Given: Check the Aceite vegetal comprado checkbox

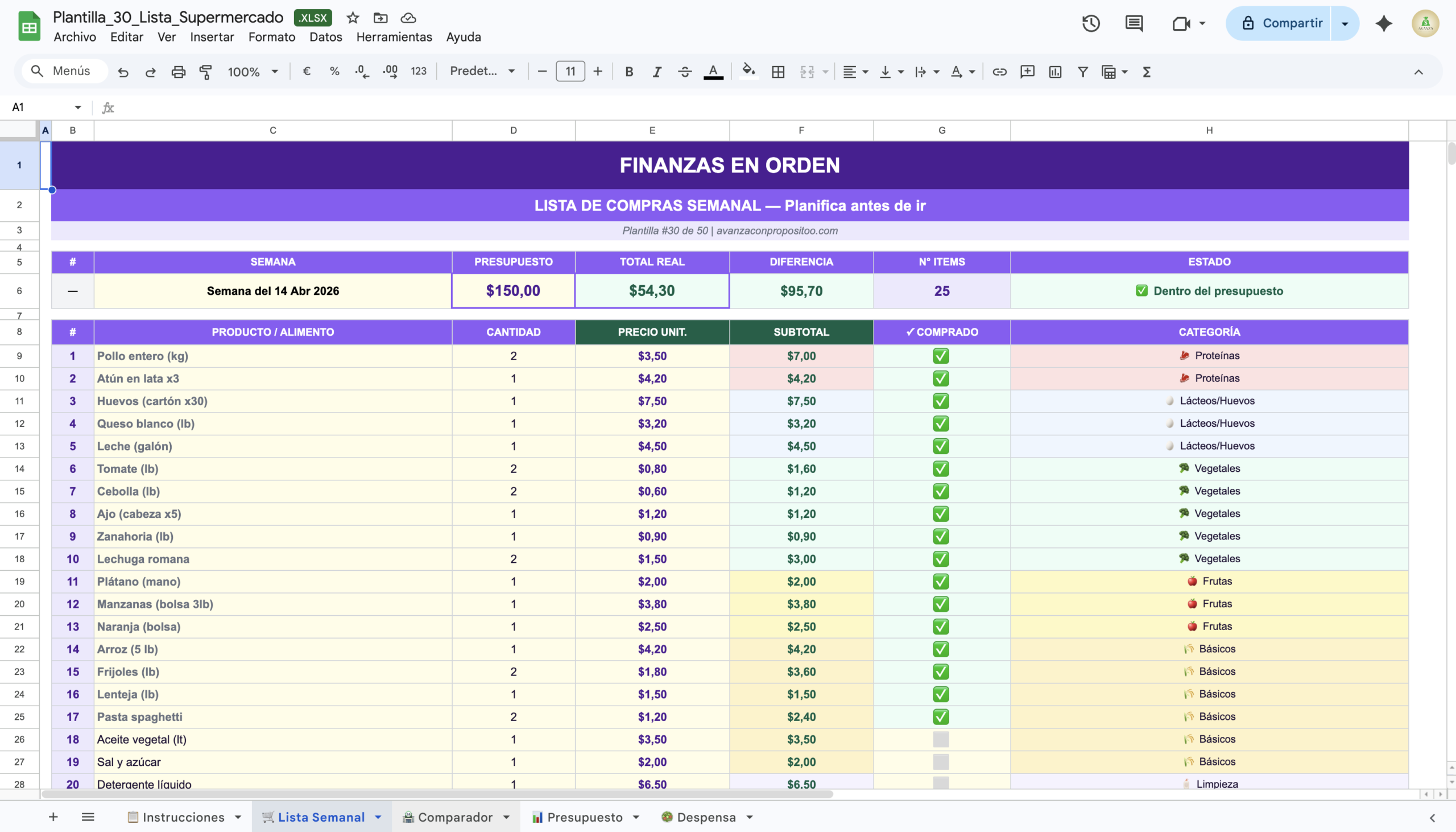Looking at the screenshot, I should click(x=941, y=739).
